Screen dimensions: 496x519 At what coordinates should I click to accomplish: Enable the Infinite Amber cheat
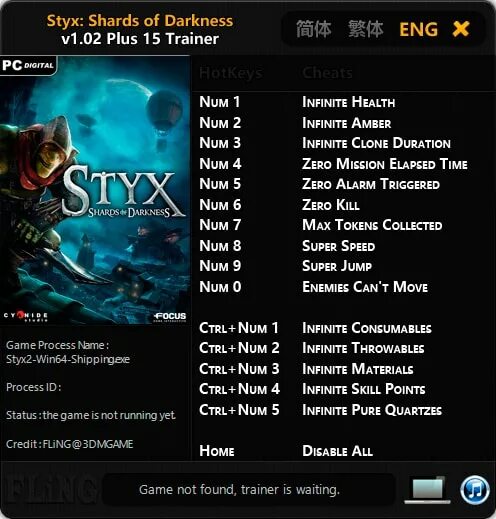click(346, 123)
